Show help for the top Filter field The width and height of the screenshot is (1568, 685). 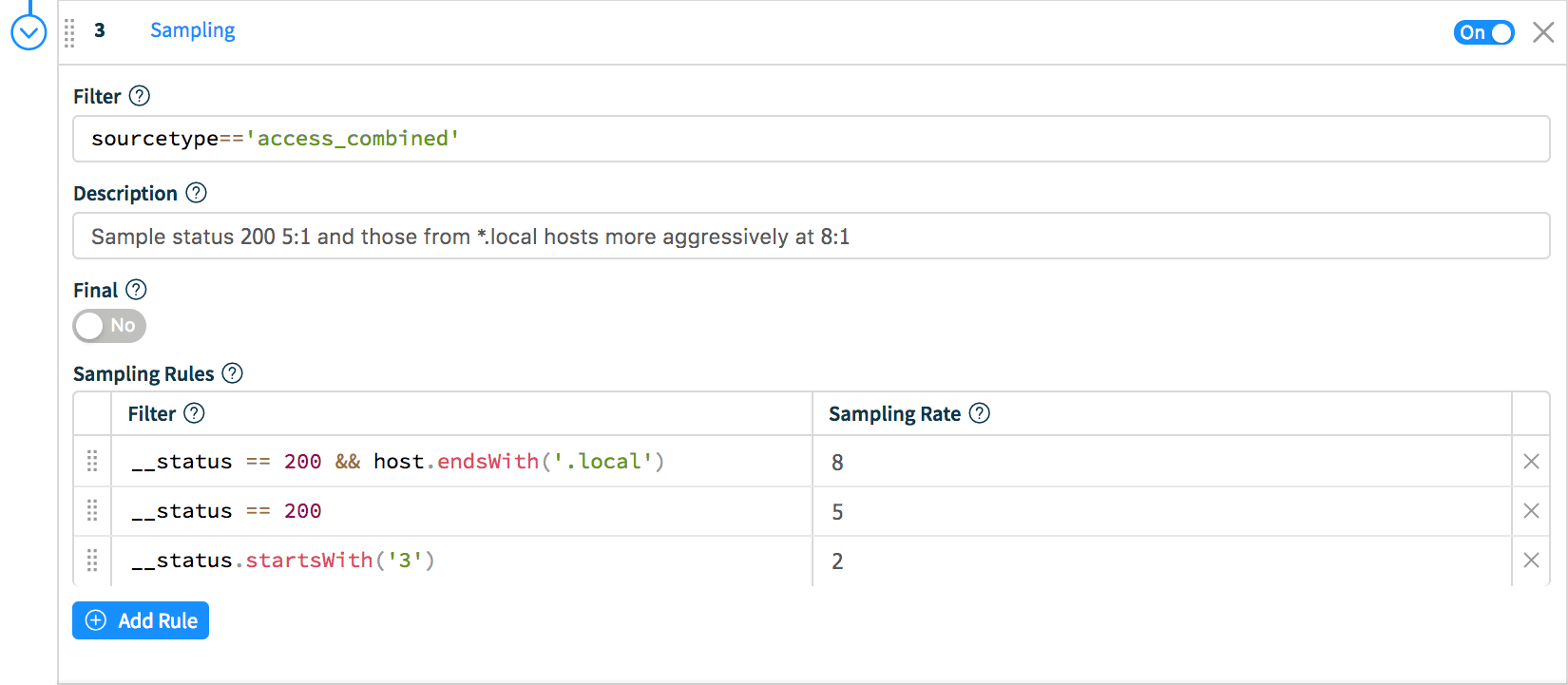coord(139,96)
